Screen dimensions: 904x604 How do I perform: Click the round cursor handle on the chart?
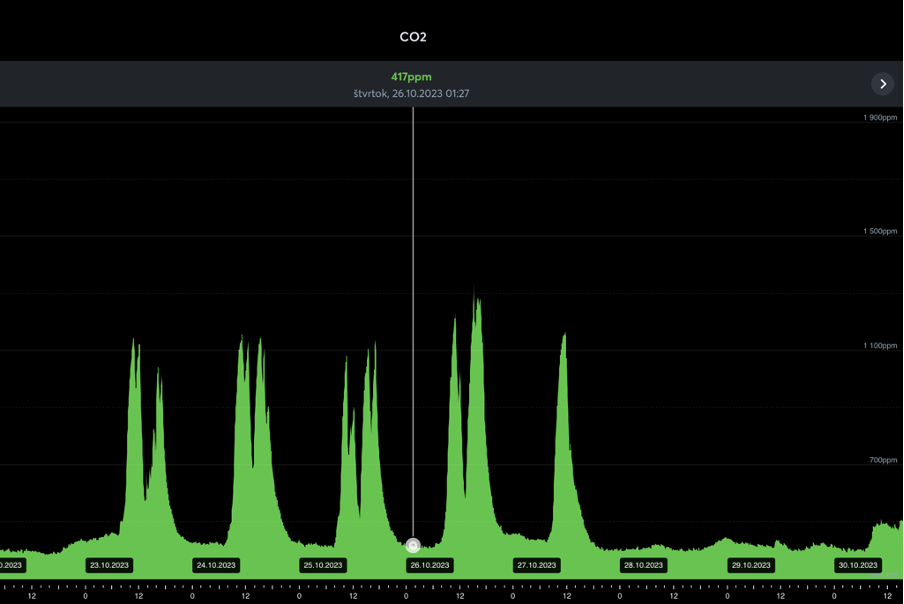(x=413, y=545)
